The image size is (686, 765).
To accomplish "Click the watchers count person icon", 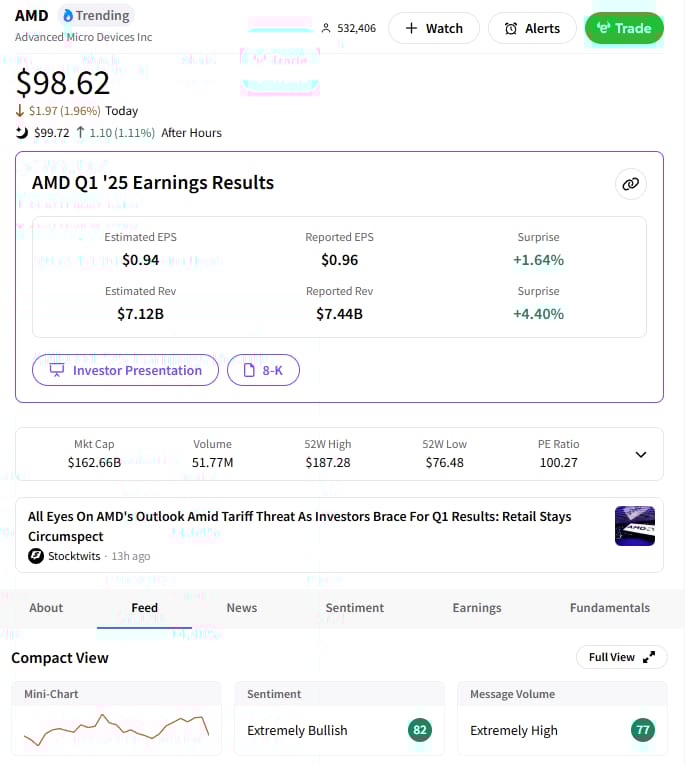I will [x=326, y=28].
